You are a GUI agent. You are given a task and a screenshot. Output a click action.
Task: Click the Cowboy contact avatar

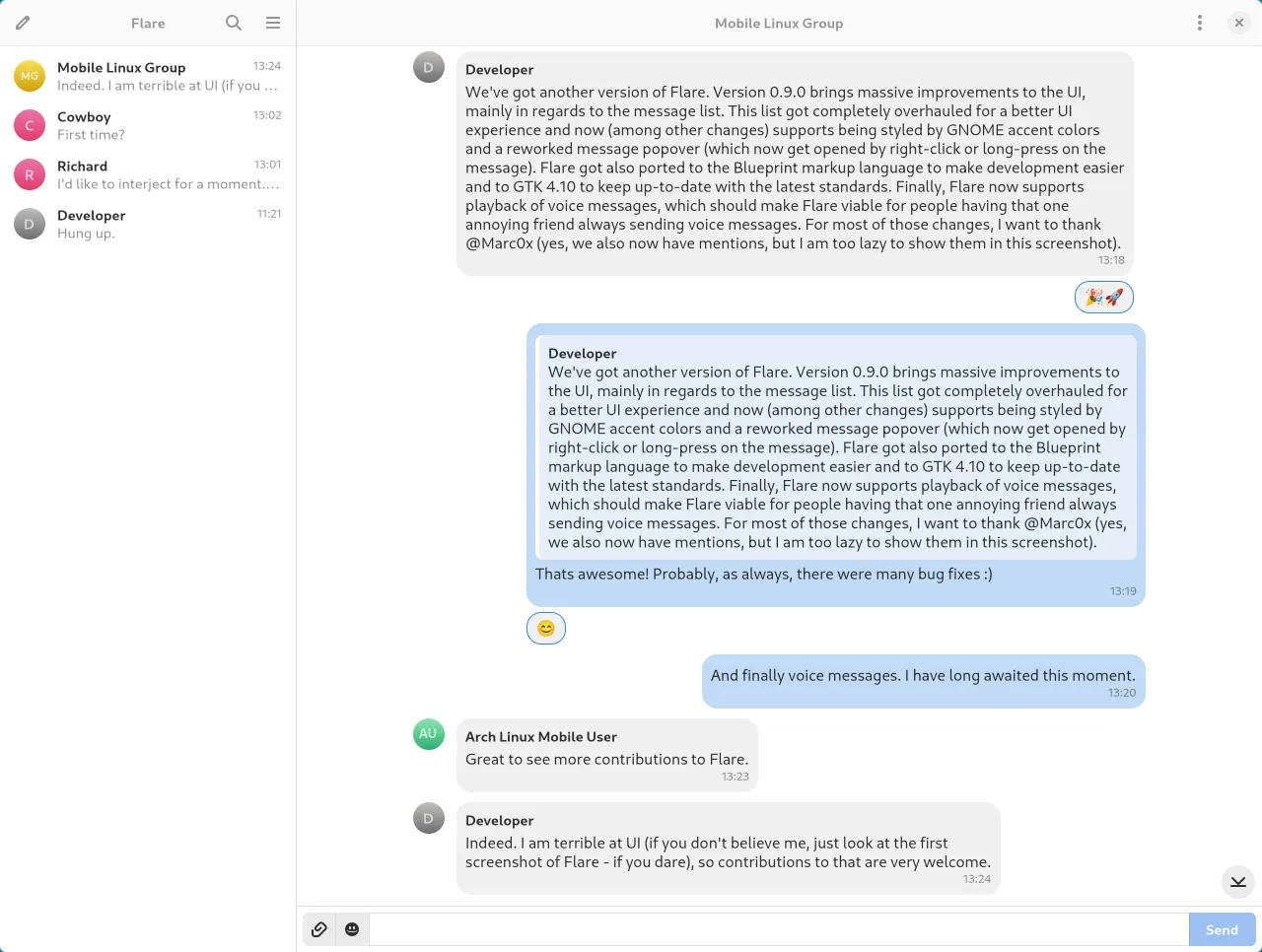[x=30, y=125]
